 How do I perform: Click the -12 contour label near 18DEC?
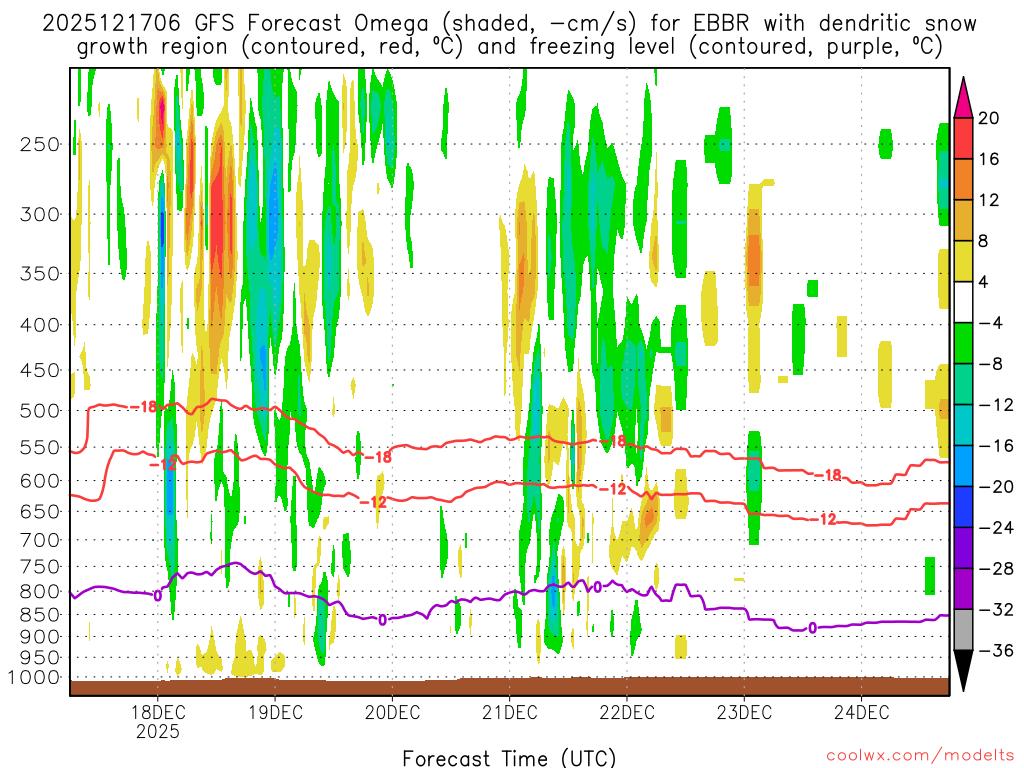pos(163,464)
